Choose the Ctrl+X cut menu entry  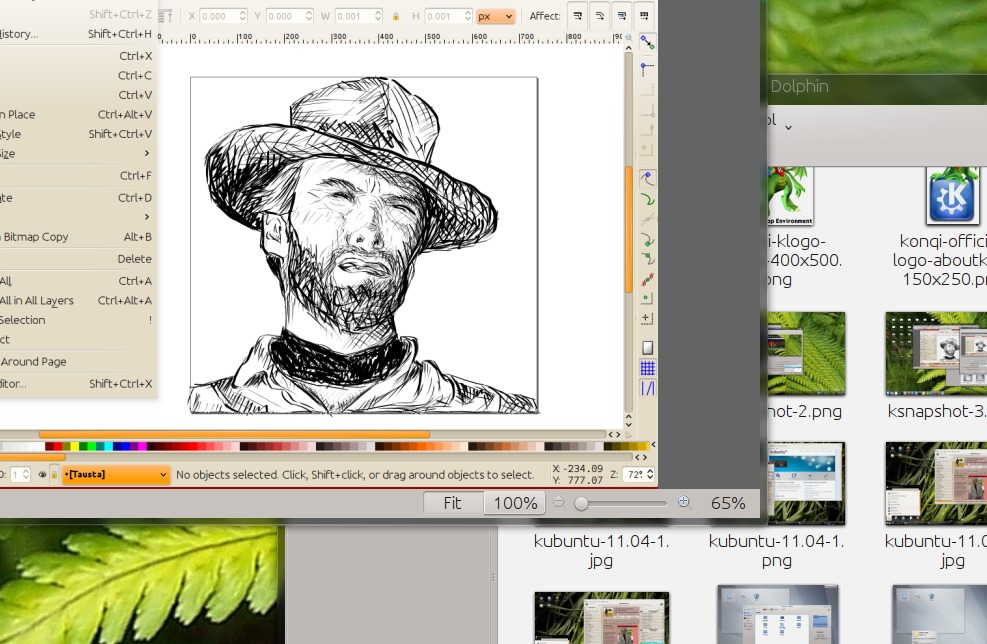tap(76, 56)
